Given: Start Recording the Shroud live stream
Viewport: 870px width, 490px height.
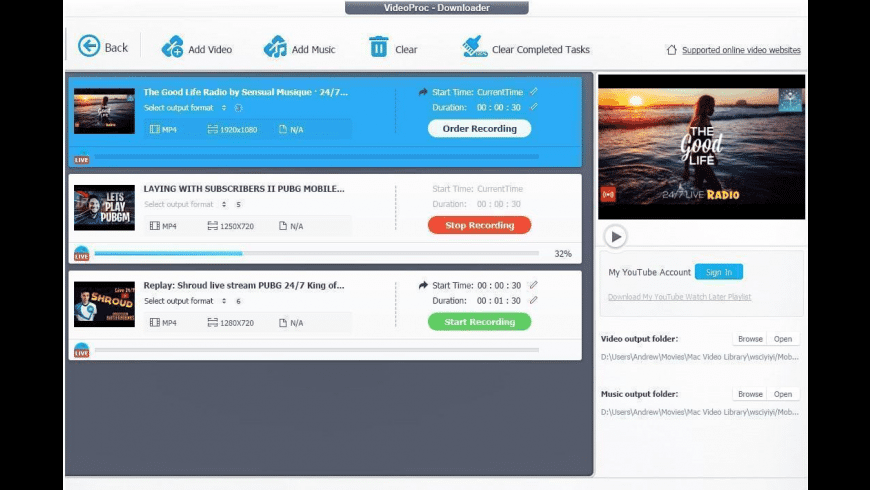Looking at the screenshot, I should (479, 322).
